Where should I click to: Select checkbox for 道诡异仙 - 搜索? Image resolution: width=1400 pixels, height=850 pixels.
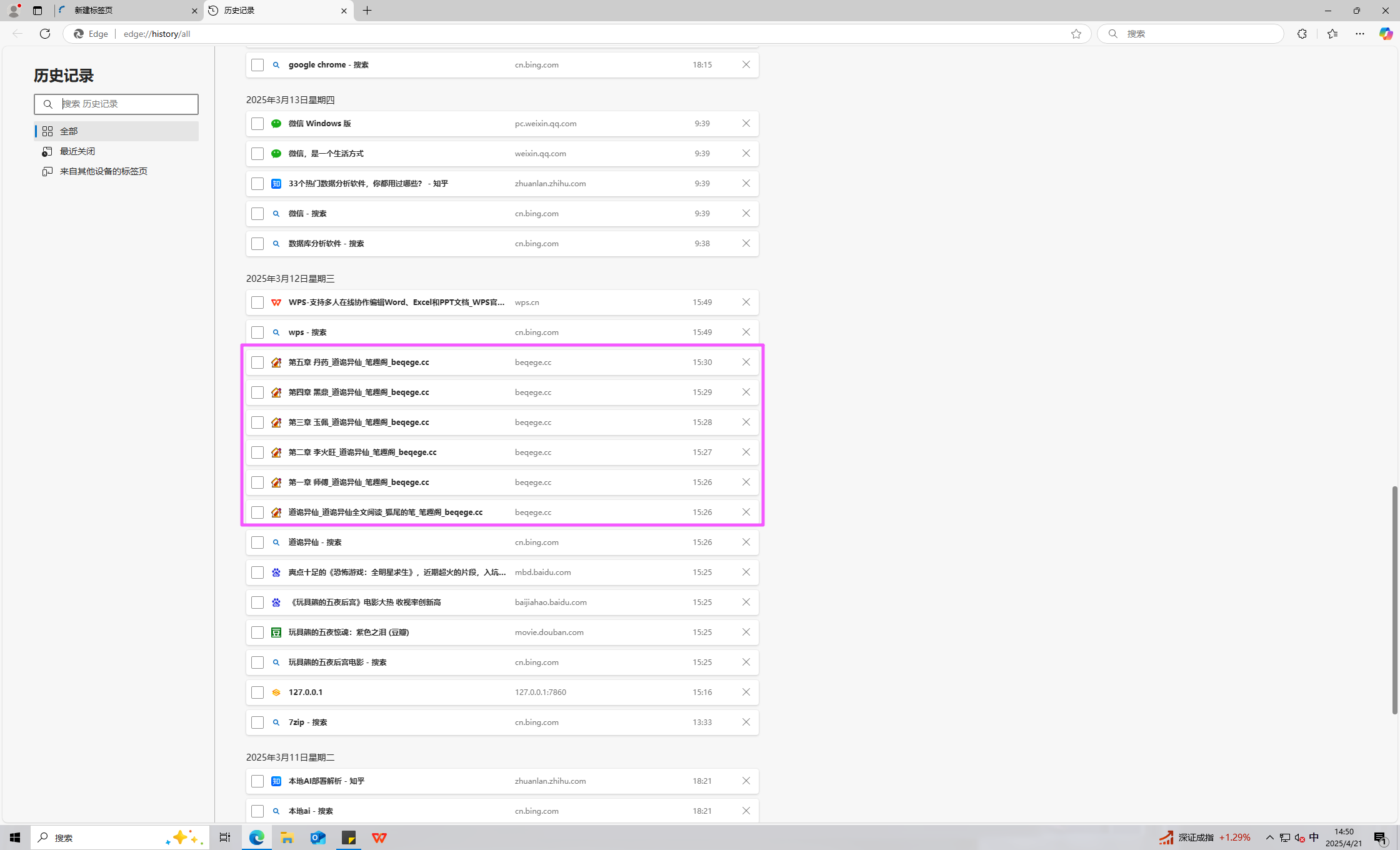tap(257, 542)
